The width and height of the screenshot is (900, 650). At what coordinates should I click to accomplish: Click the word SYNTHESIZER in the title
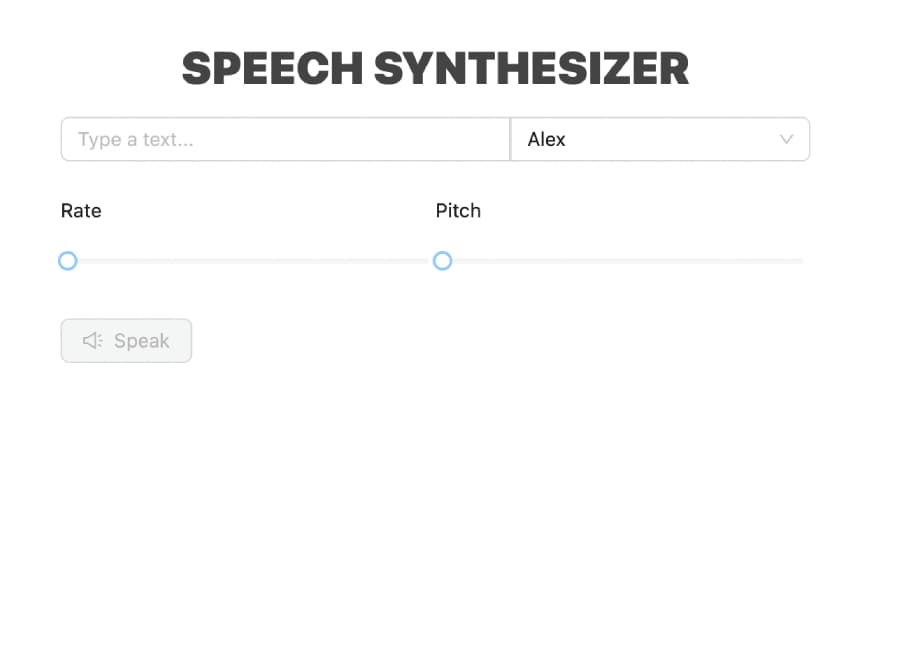532,69
